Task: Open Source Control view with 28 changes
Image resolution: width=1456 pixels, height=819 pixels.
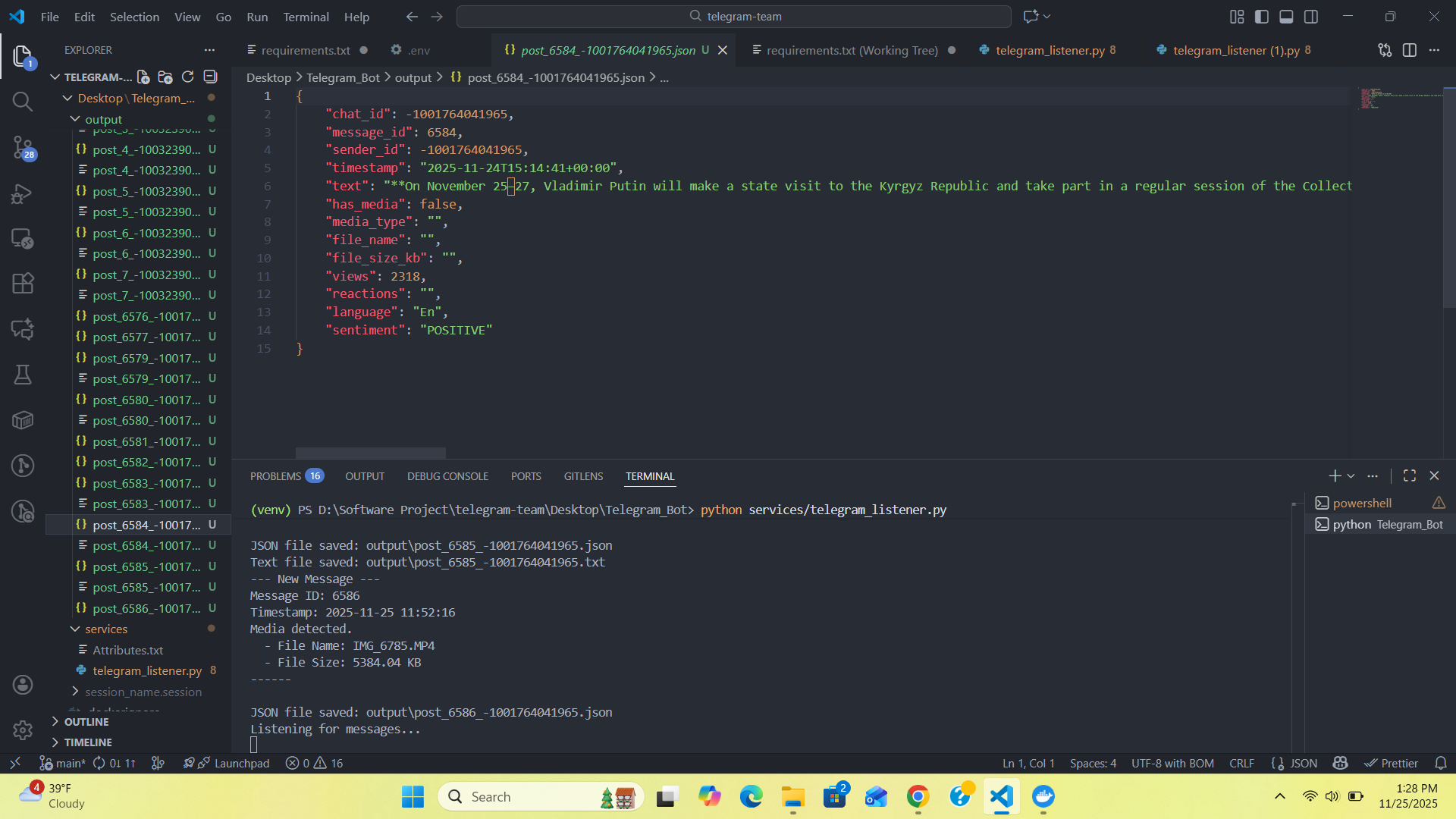Action: click(23, 147)
